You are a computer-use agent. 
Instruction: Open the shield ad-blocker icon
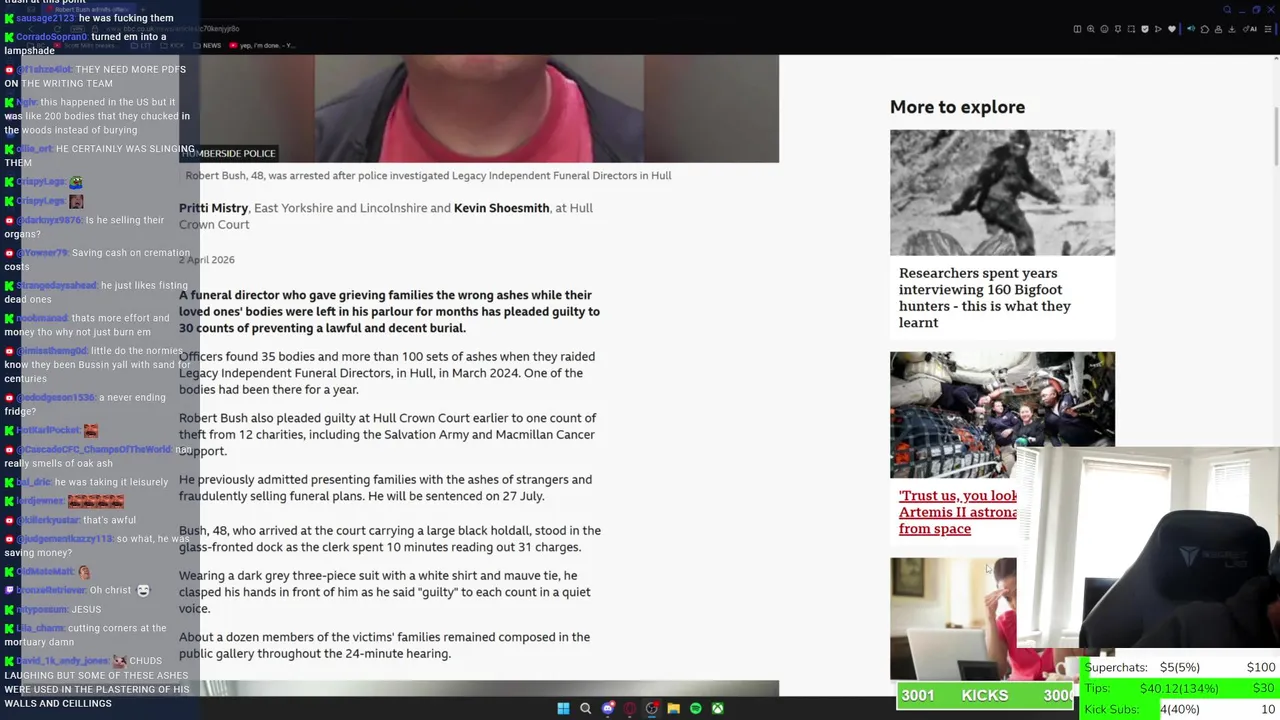pos(1145,29)
